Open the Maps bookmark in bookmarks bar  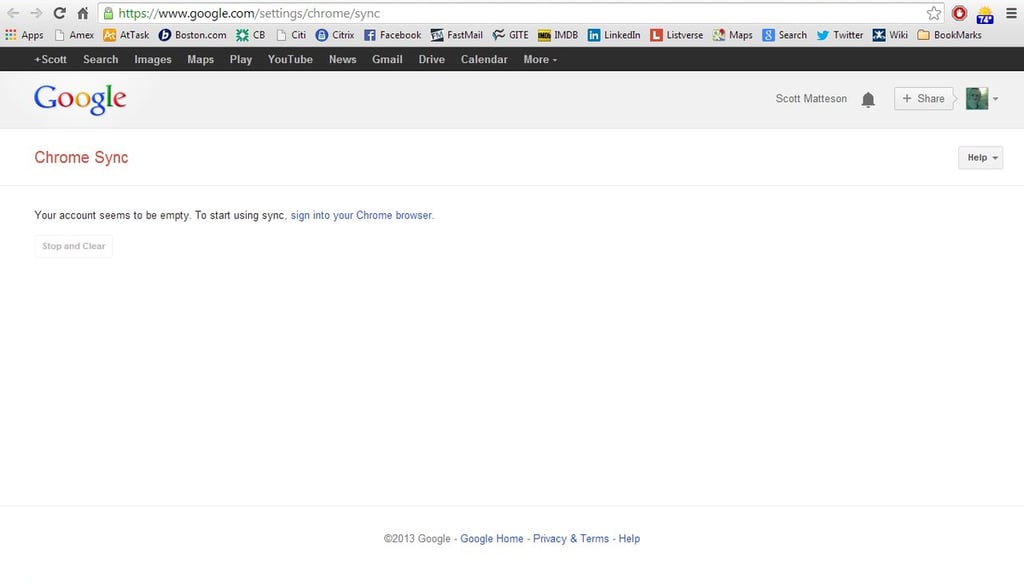[733, 35]
